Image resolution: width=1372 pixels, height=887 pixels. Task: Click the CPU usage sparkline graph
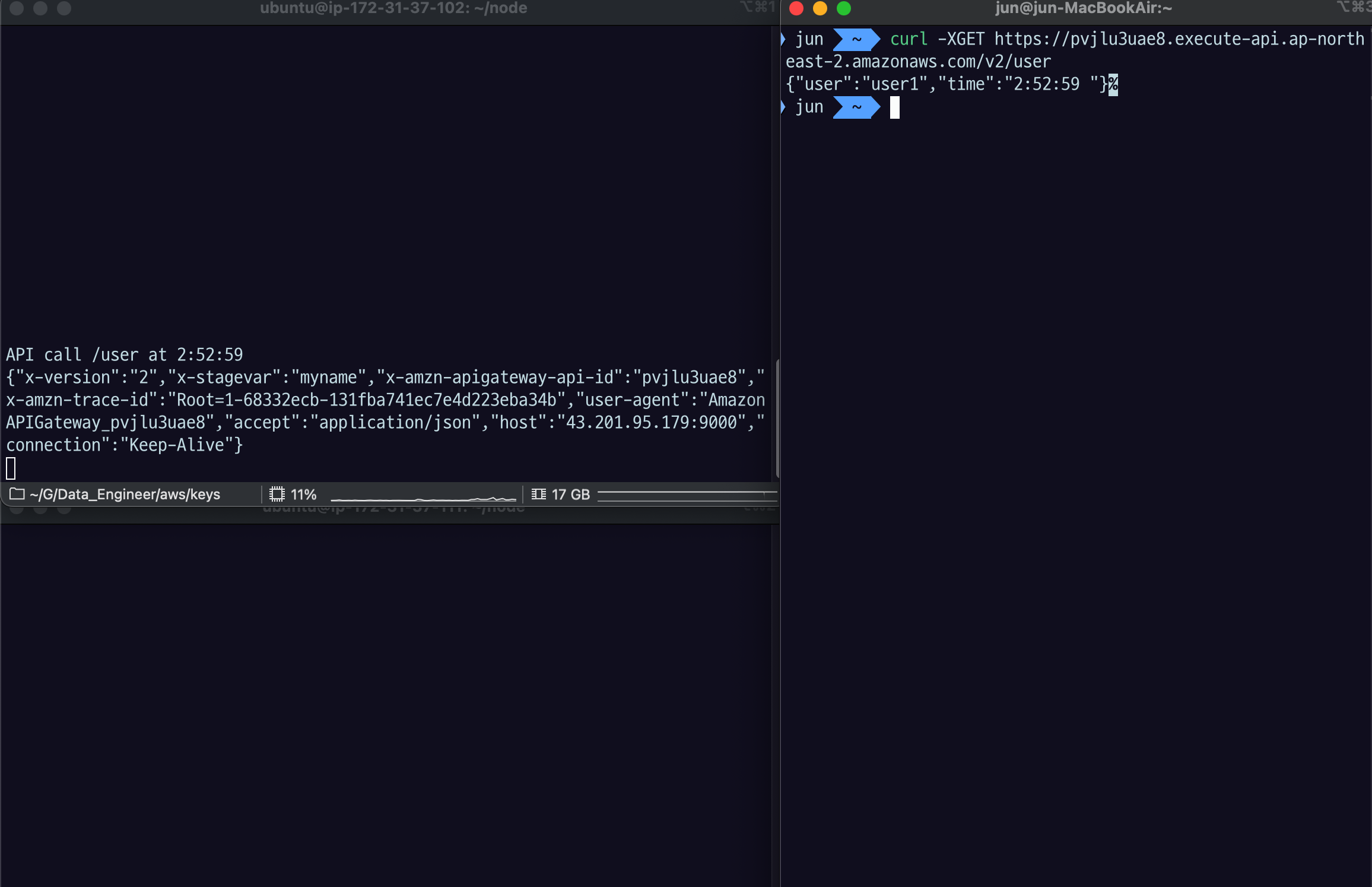pos(423,496)
